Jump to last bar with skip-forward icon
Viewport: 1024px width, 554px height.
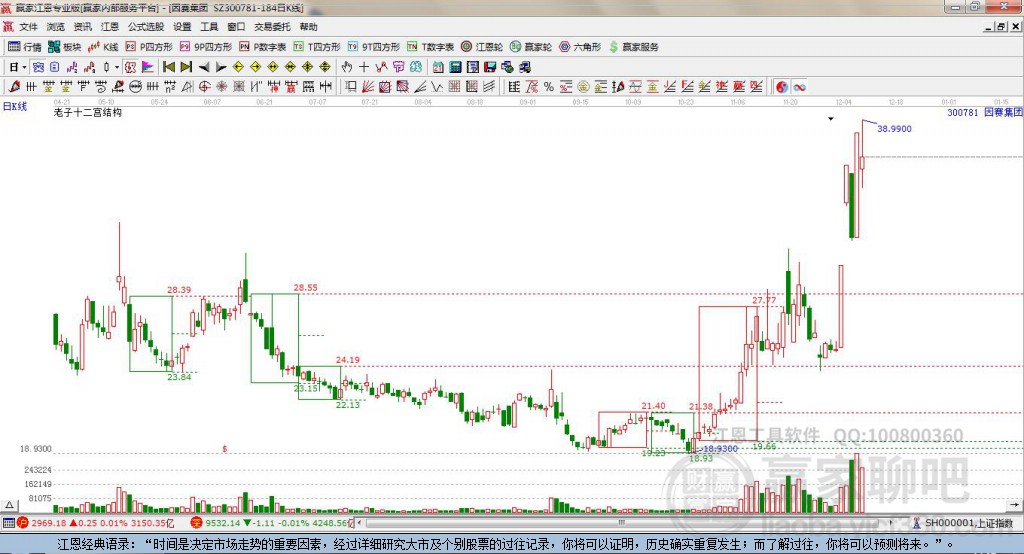tap(186, 67)
